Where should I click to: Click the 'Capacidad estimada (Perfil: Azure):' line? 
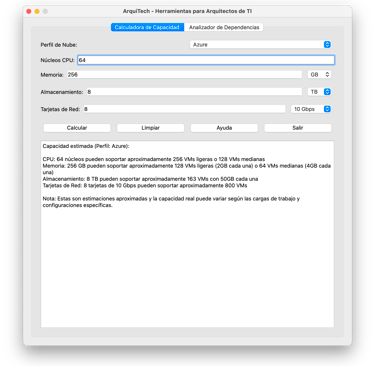pyautogui.click(x=86, y=146)
